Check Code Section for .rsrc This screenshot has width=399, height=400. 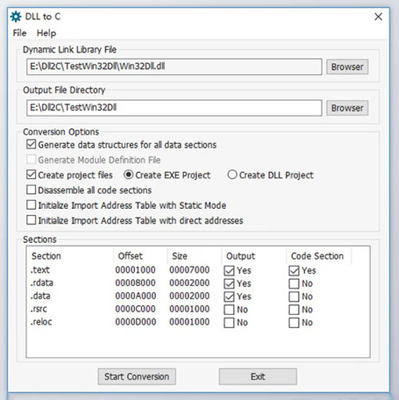point(294,310)
